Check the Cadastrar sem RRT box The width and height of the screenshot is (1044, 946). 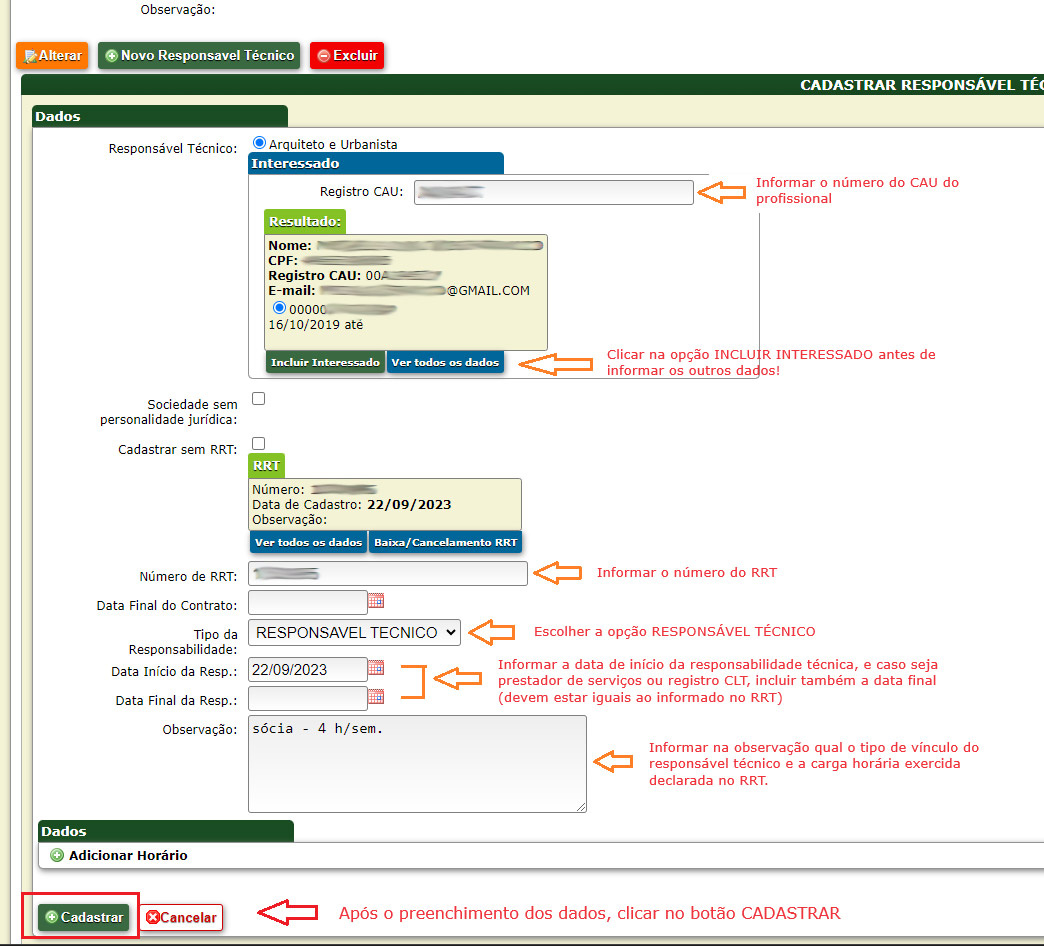tap(259, 443)
